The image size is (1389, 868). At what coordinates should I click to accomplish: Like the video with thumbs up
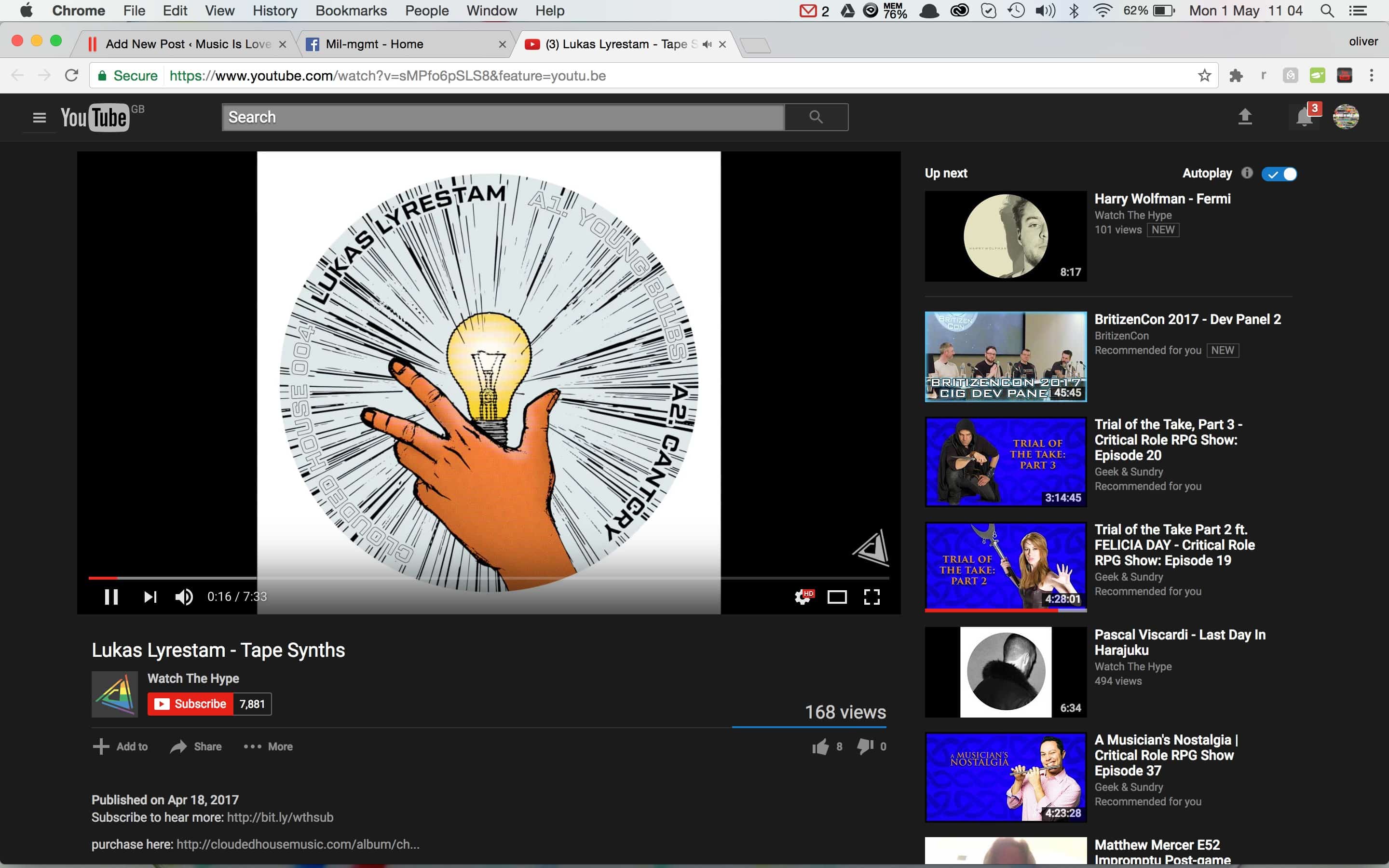[821, 746]
